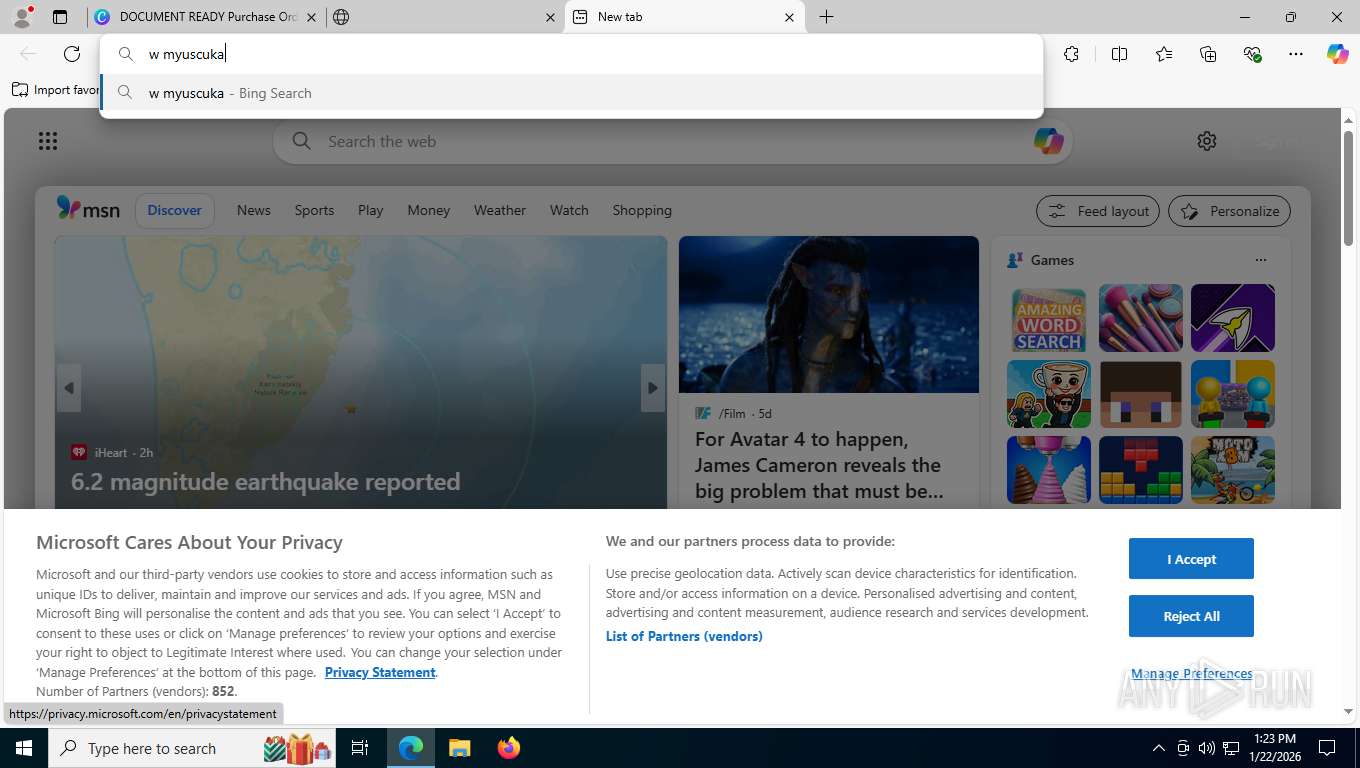Close the DOCUMENT READY Purchase Order tab

tap(311, 17)
